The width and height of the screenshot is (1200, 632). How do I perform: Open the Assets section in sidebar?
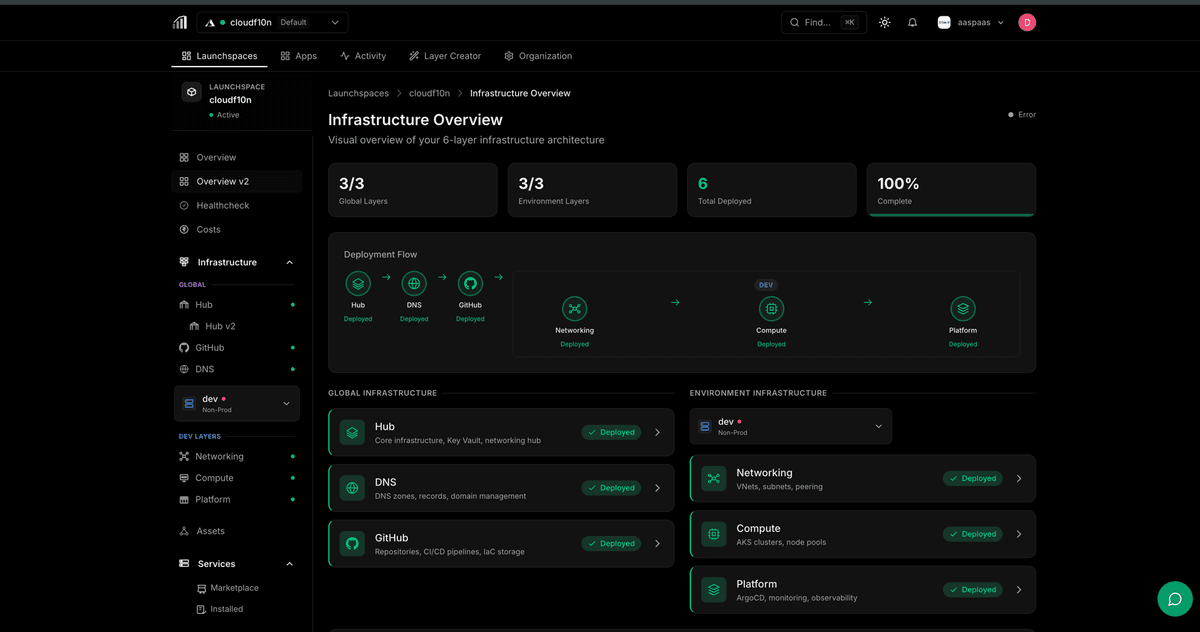tap(210, 531)
